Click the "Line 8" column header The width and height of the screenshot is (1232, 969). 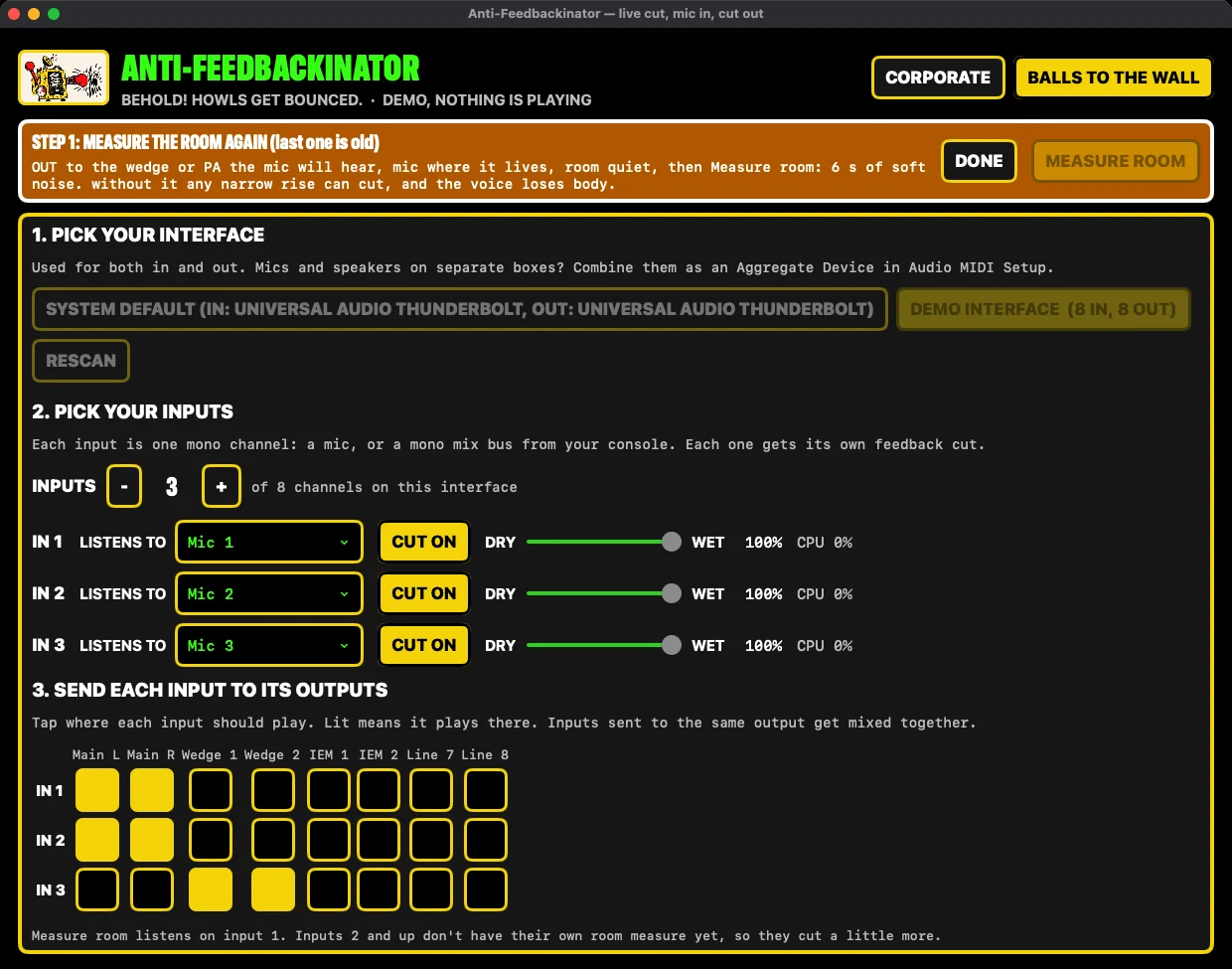(x=485, y=755)
